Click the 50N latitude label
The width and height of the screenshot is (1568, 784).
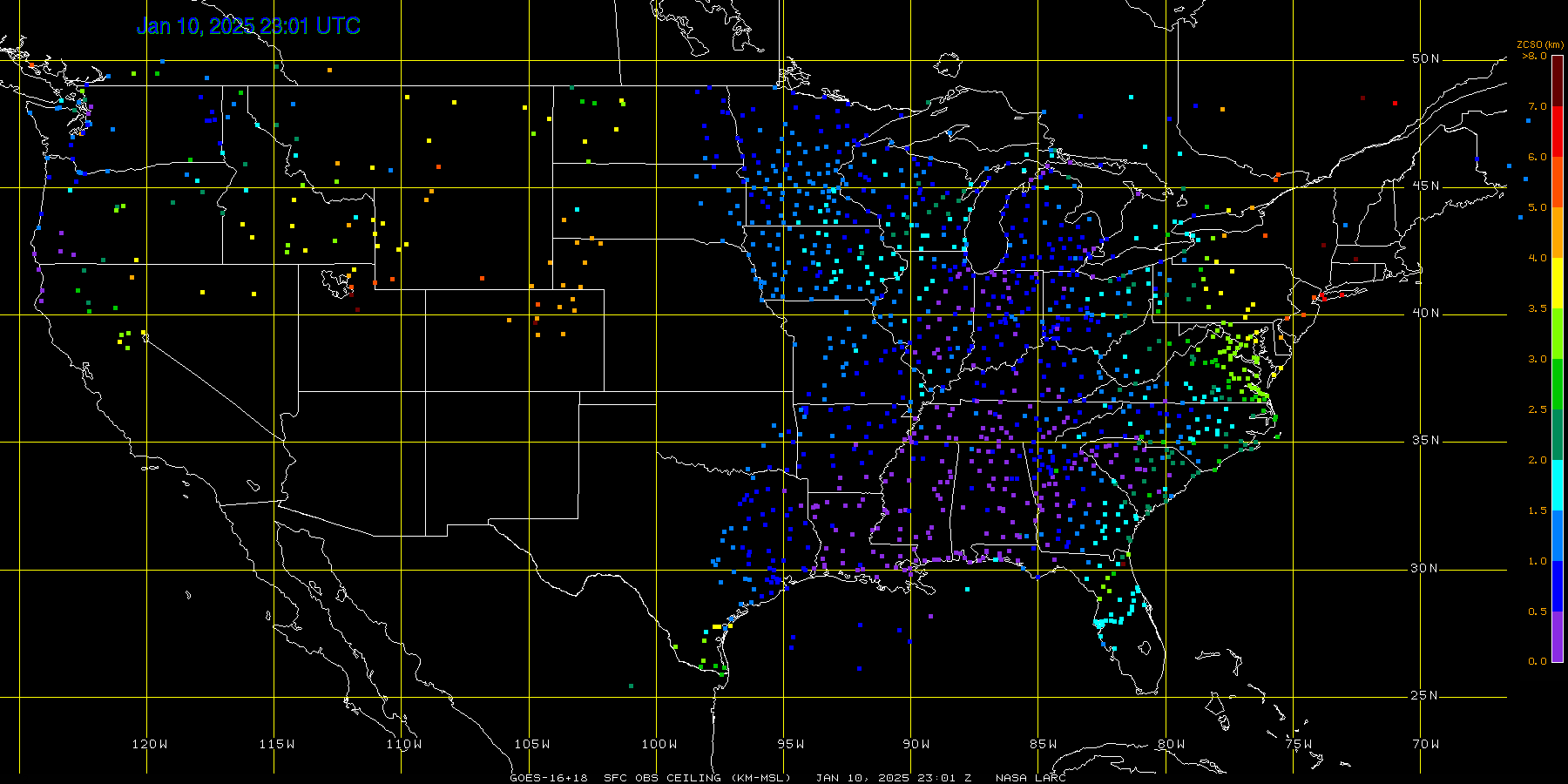point(1425,59)
